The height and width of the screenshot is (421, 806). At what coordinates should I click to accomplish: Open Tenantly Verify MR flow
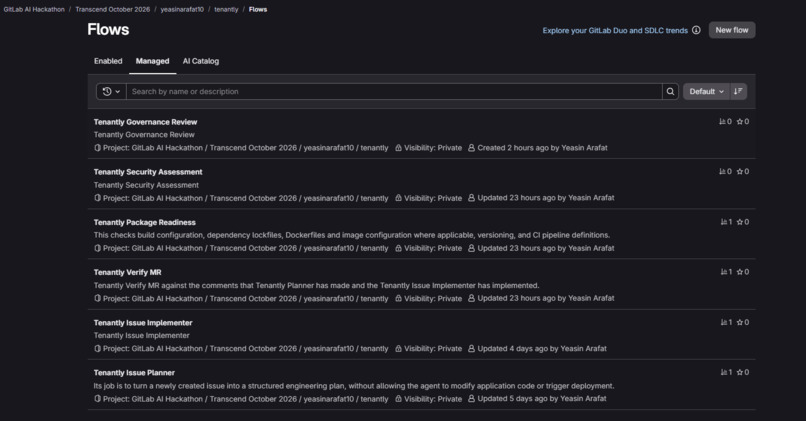click(127, 272)
